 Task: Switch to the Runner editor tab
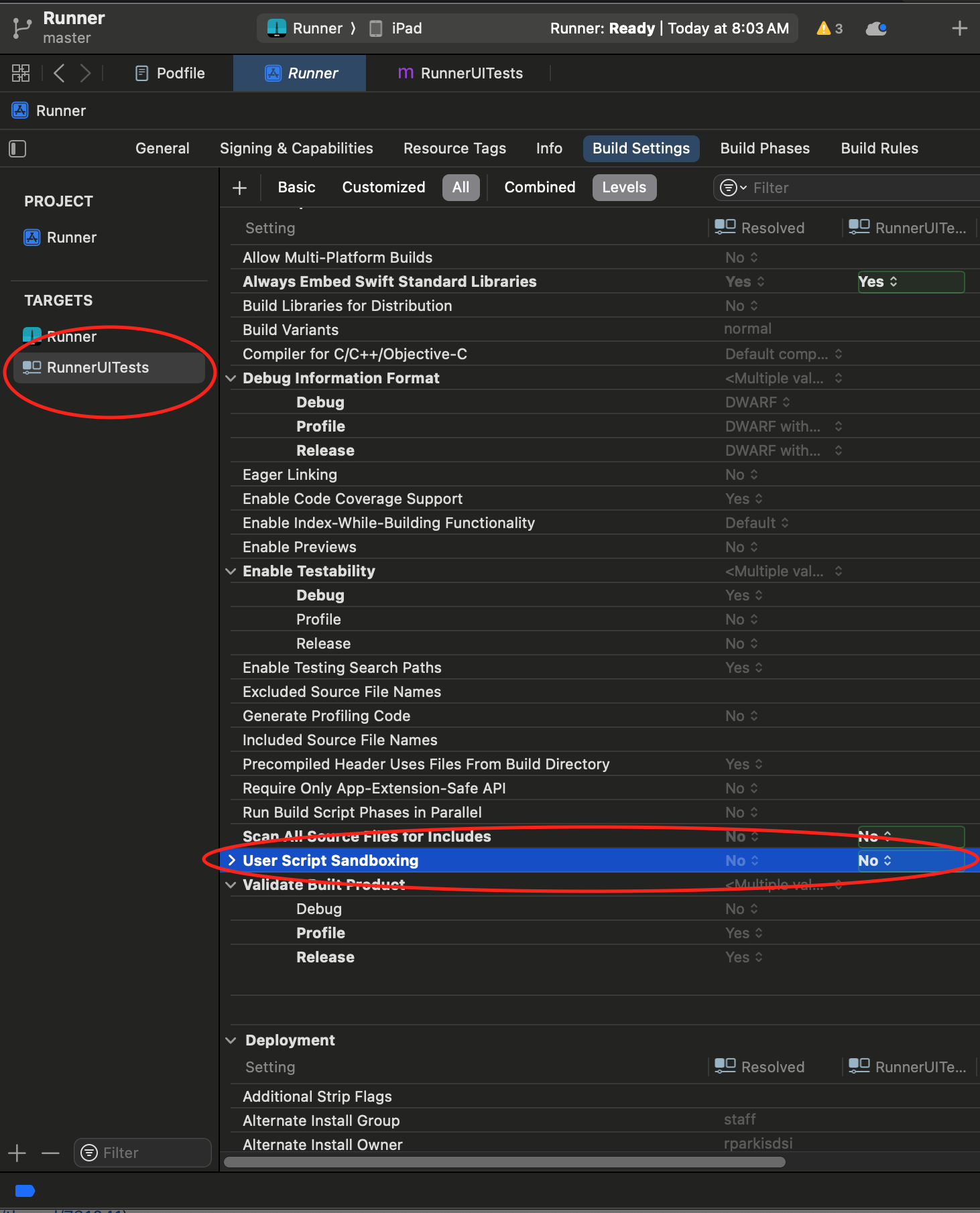300,73
